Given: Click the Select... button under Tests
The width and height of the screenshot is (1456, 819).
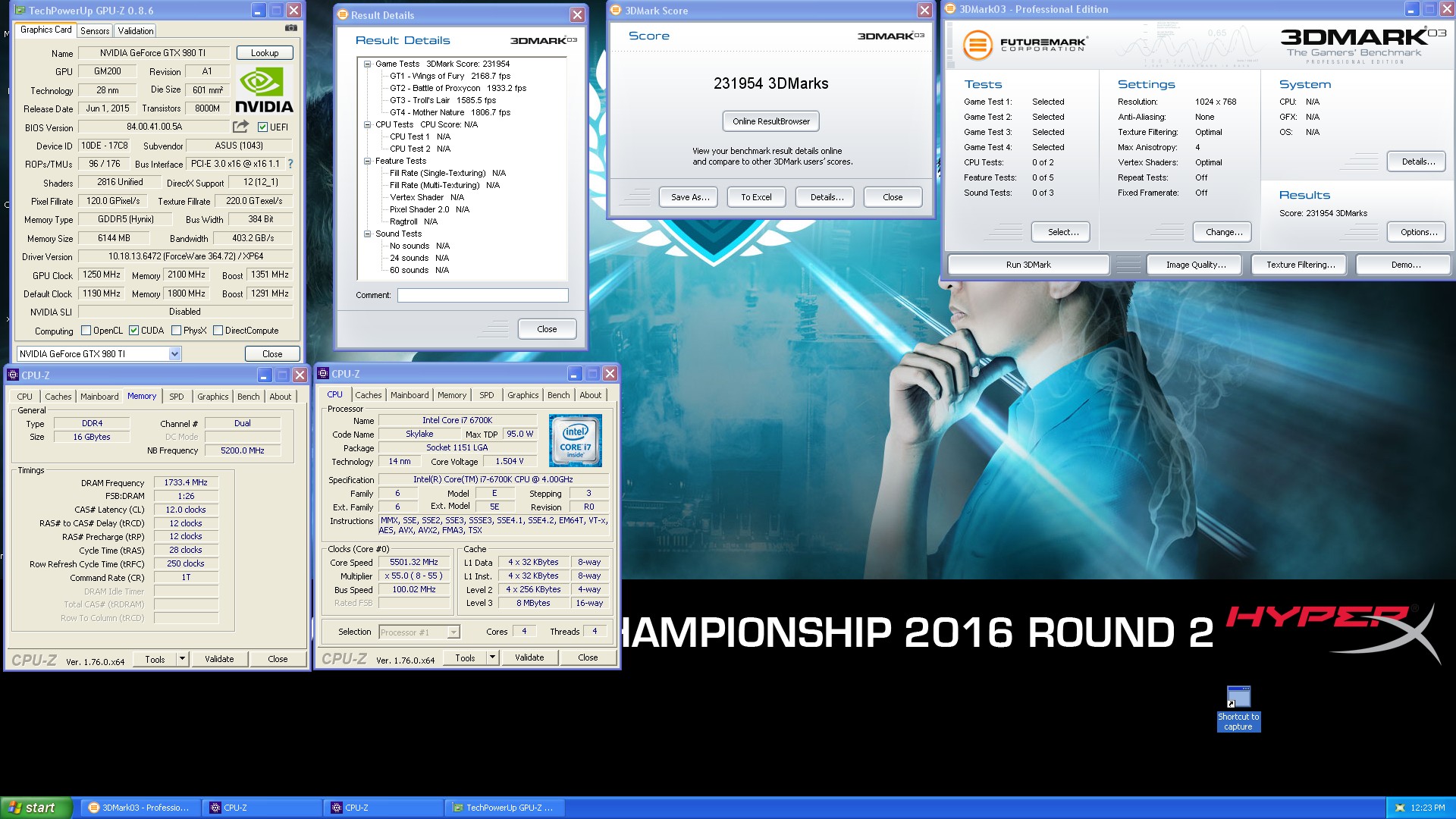Looking at the screenshot, I should (1061, 232).
